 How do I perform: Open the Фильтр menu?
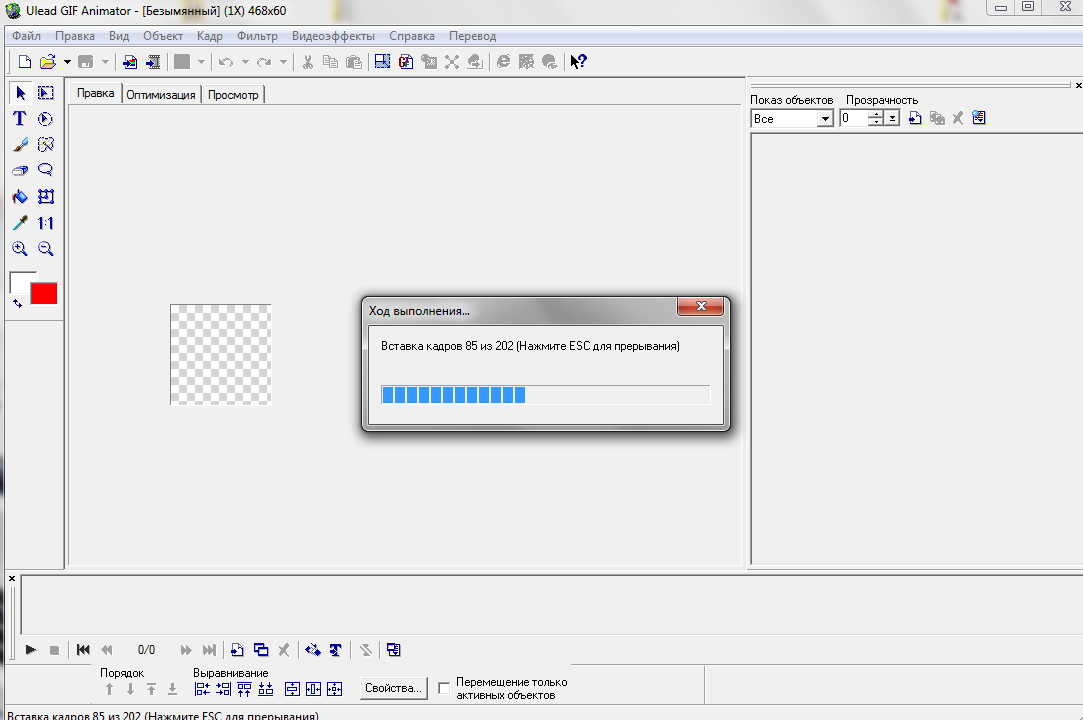[257, 36]
